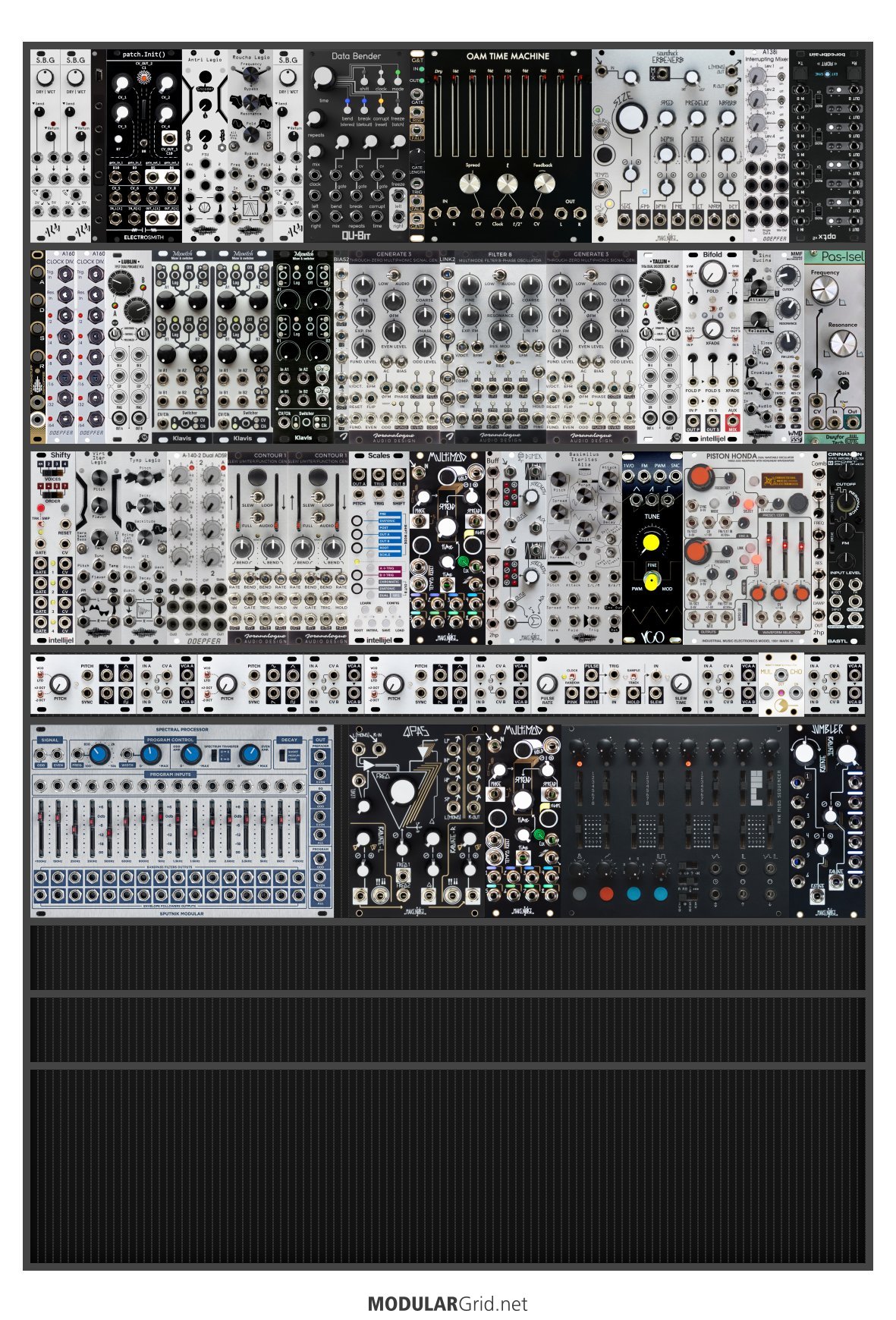Click the Pas-Isel Resonance knob
This screenshot has height=1320, width=896.
pos(843,344)
